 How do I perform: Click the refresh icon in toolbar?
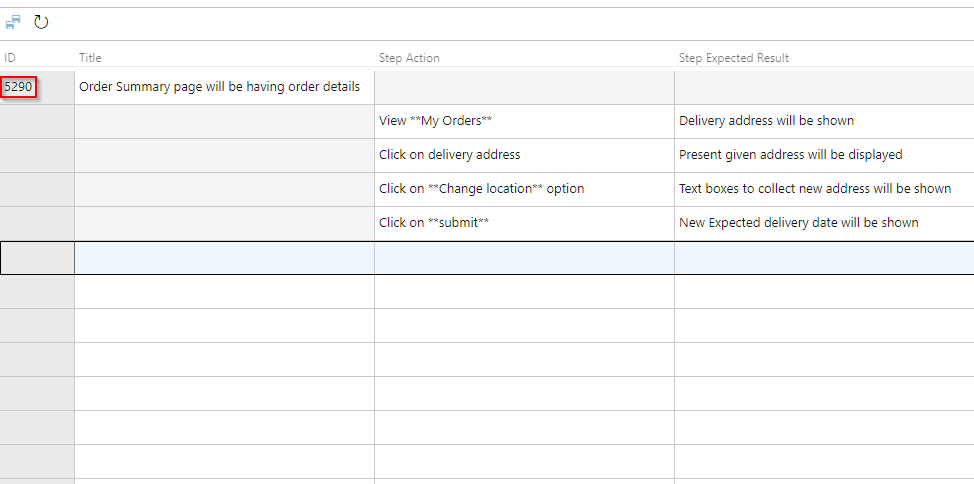point(41,23)
